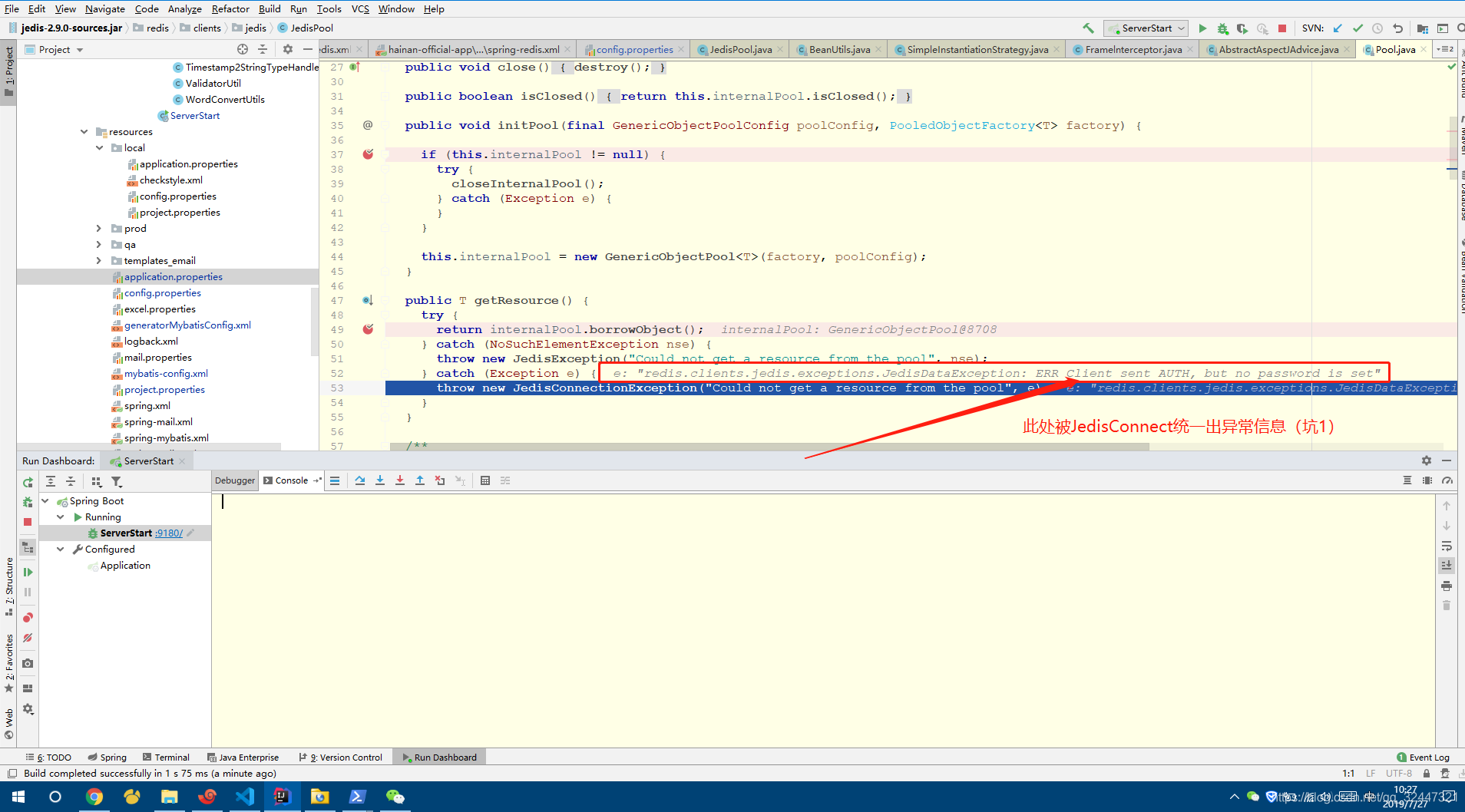Click the editor horizontal scrollbar
1465x812 pixels.
769,447
